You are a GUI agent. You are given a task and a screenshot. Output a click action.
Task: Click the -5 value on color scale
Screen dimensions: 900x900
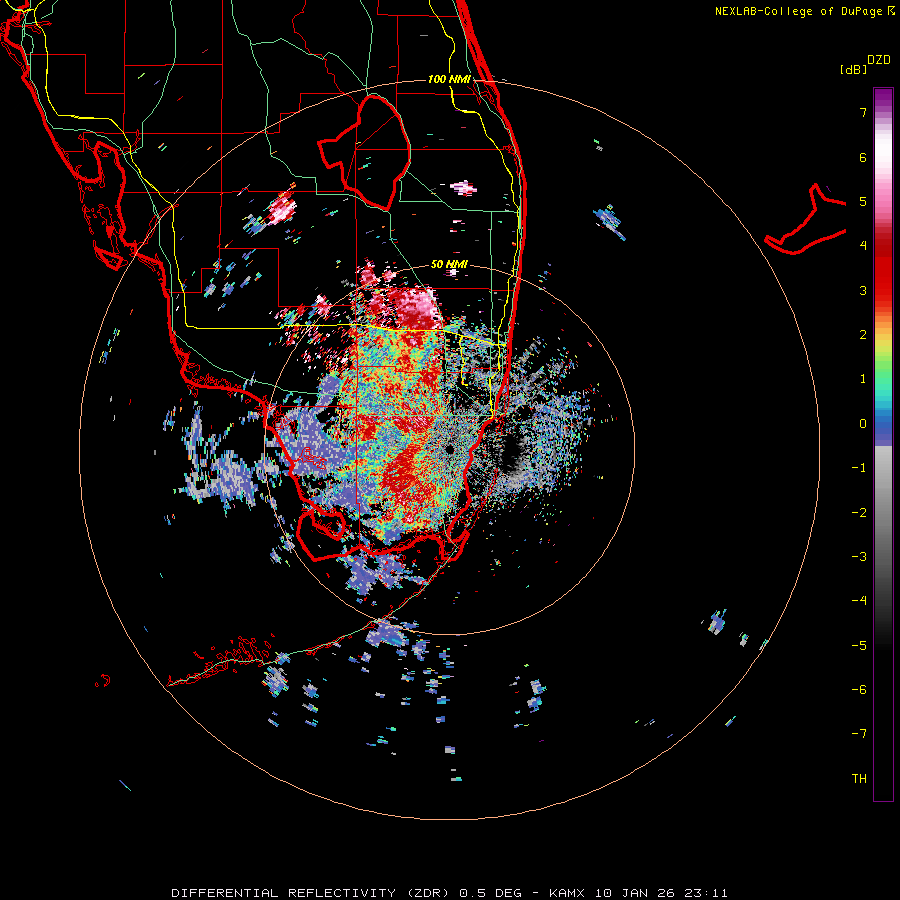pos(859,646)
